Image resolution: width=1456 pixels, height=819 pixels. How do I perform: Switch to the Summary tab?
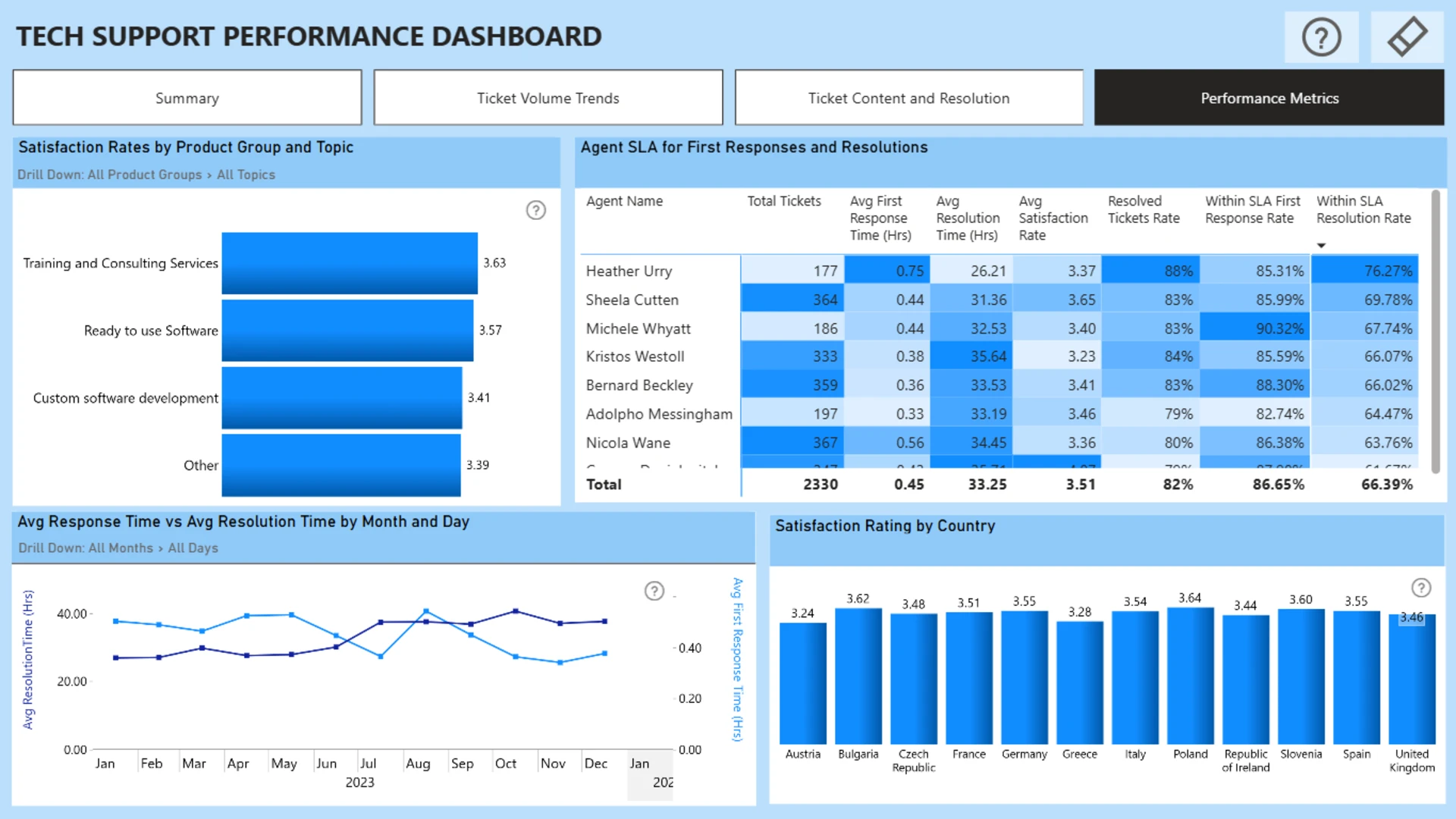tap(187, 98)
